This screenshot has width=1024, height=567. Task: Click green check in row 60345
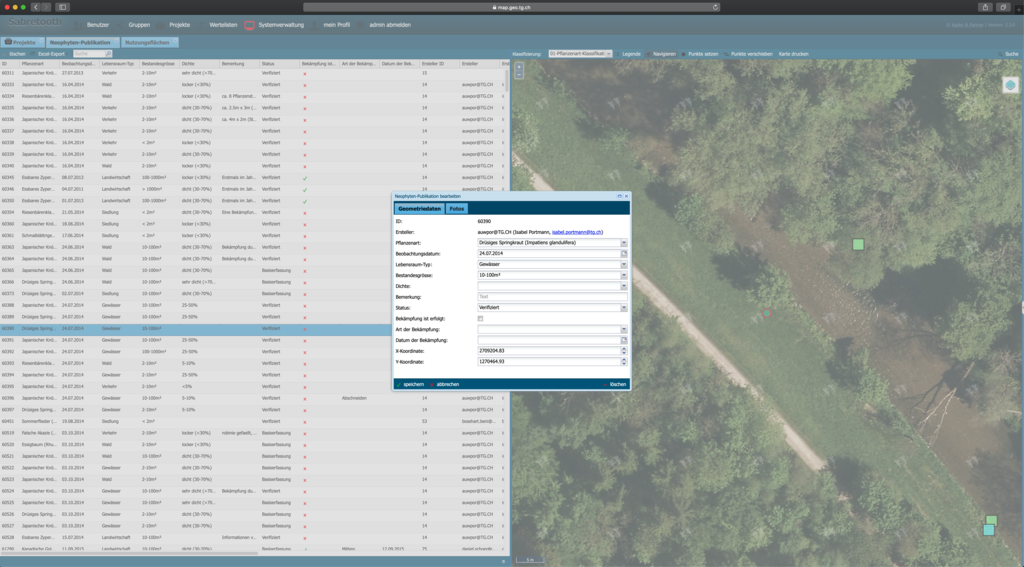[x=305, y=178]
